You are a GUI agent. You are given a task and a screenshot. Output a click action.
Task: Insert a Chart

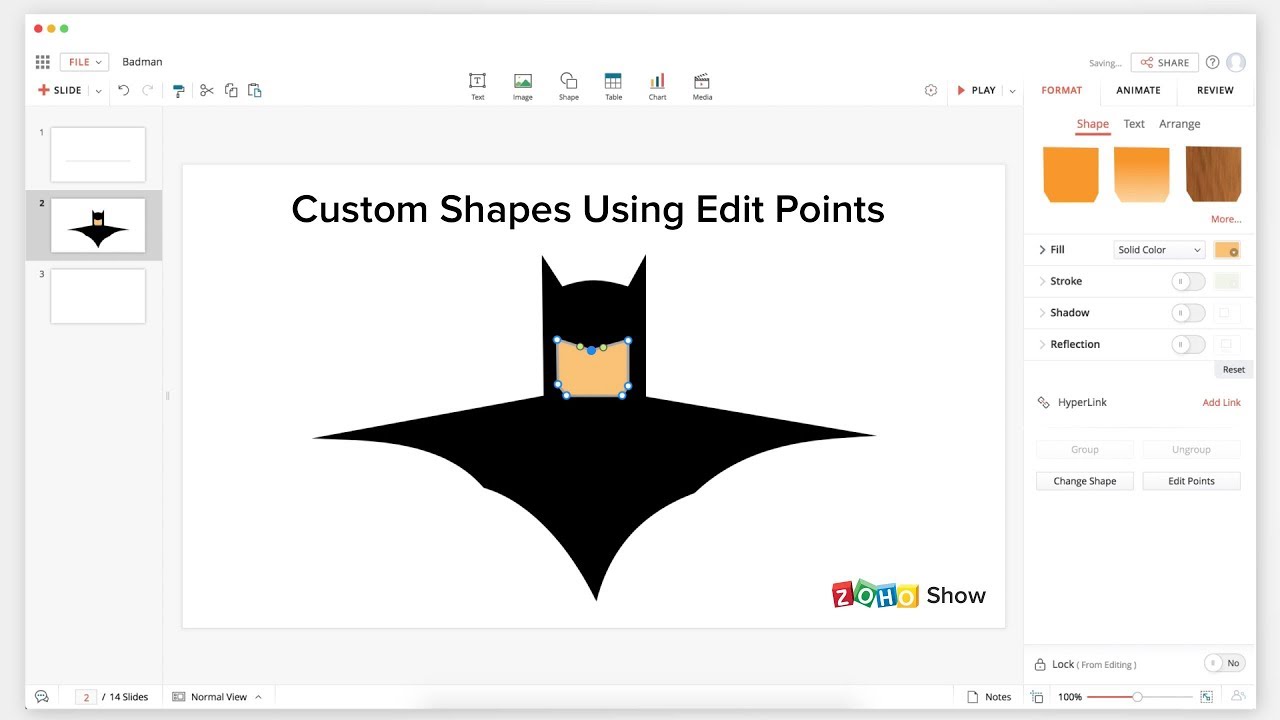tap(657, 86)
